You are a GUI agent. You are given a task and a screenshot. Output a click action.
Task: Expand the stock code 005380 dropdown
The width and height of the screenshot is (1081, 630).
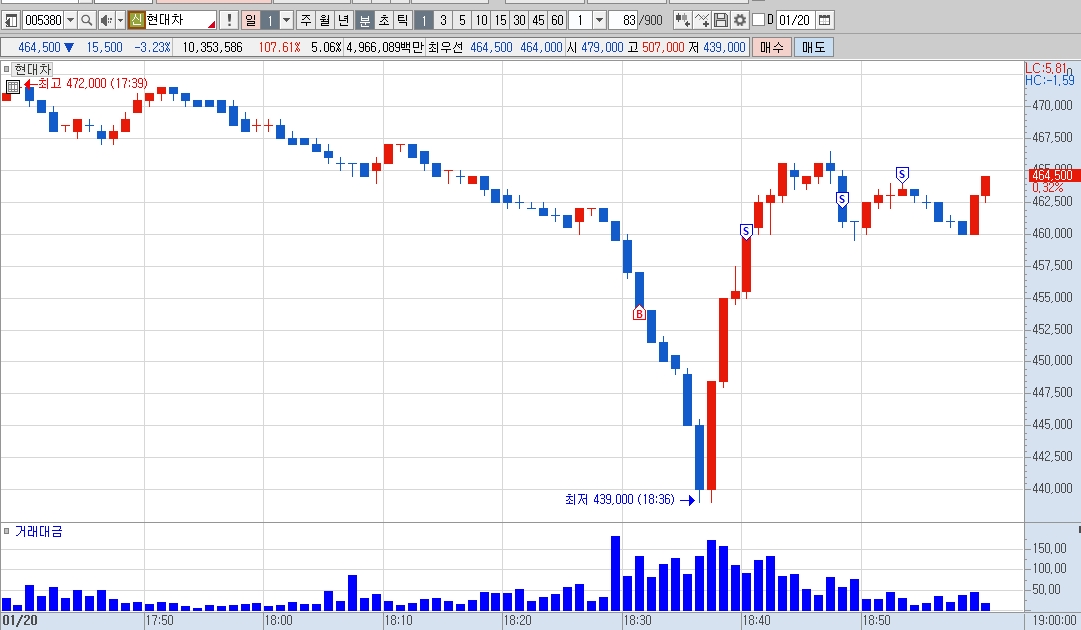(x=70, y=21)
